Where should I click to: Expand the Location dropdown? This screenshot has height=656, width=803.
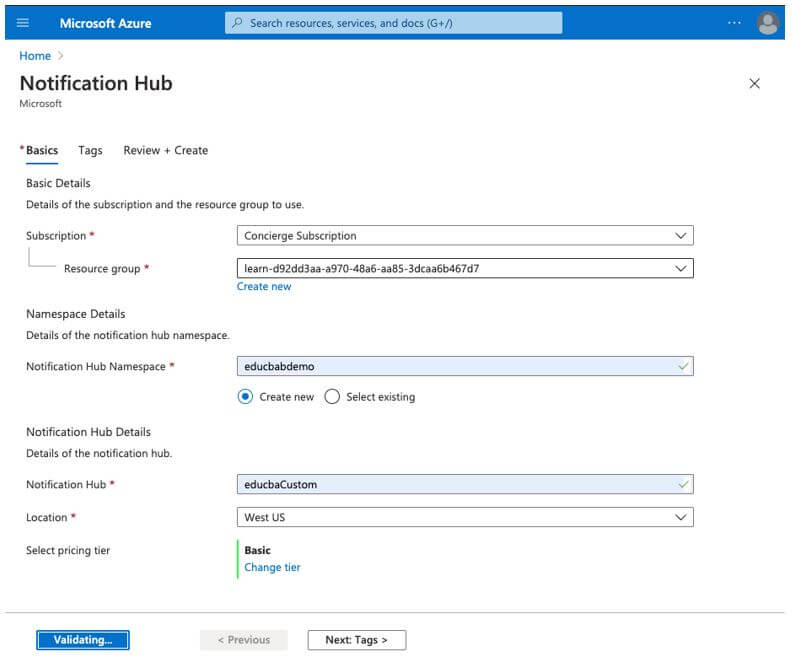[x=465, y=517]
